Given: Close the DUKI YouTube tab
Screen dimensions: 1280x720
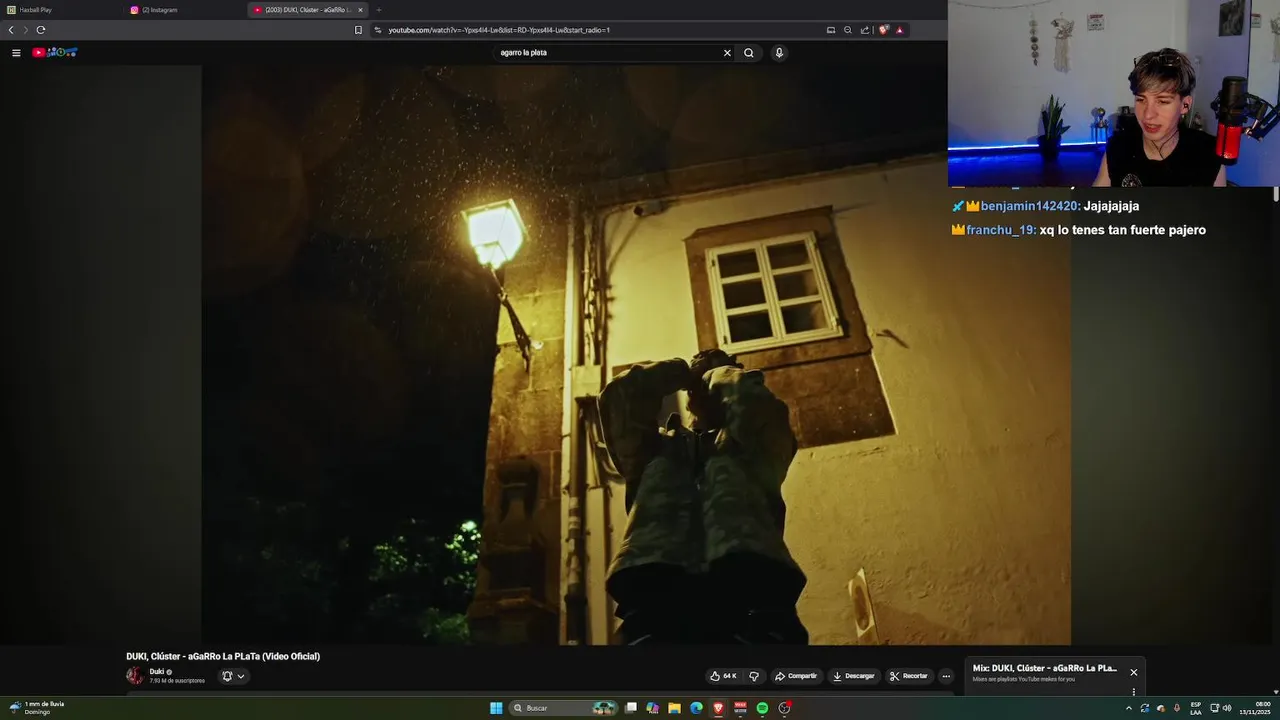Looking at the screenshot, I should point(361,10).
